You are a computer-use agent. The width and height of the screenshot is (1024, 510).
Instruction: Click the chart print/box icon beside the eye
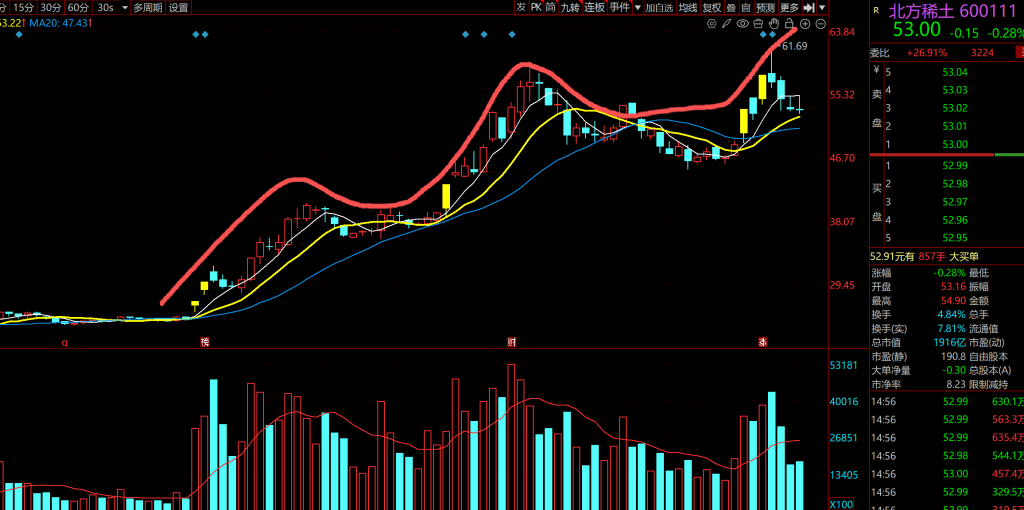(x=758, y=23)
